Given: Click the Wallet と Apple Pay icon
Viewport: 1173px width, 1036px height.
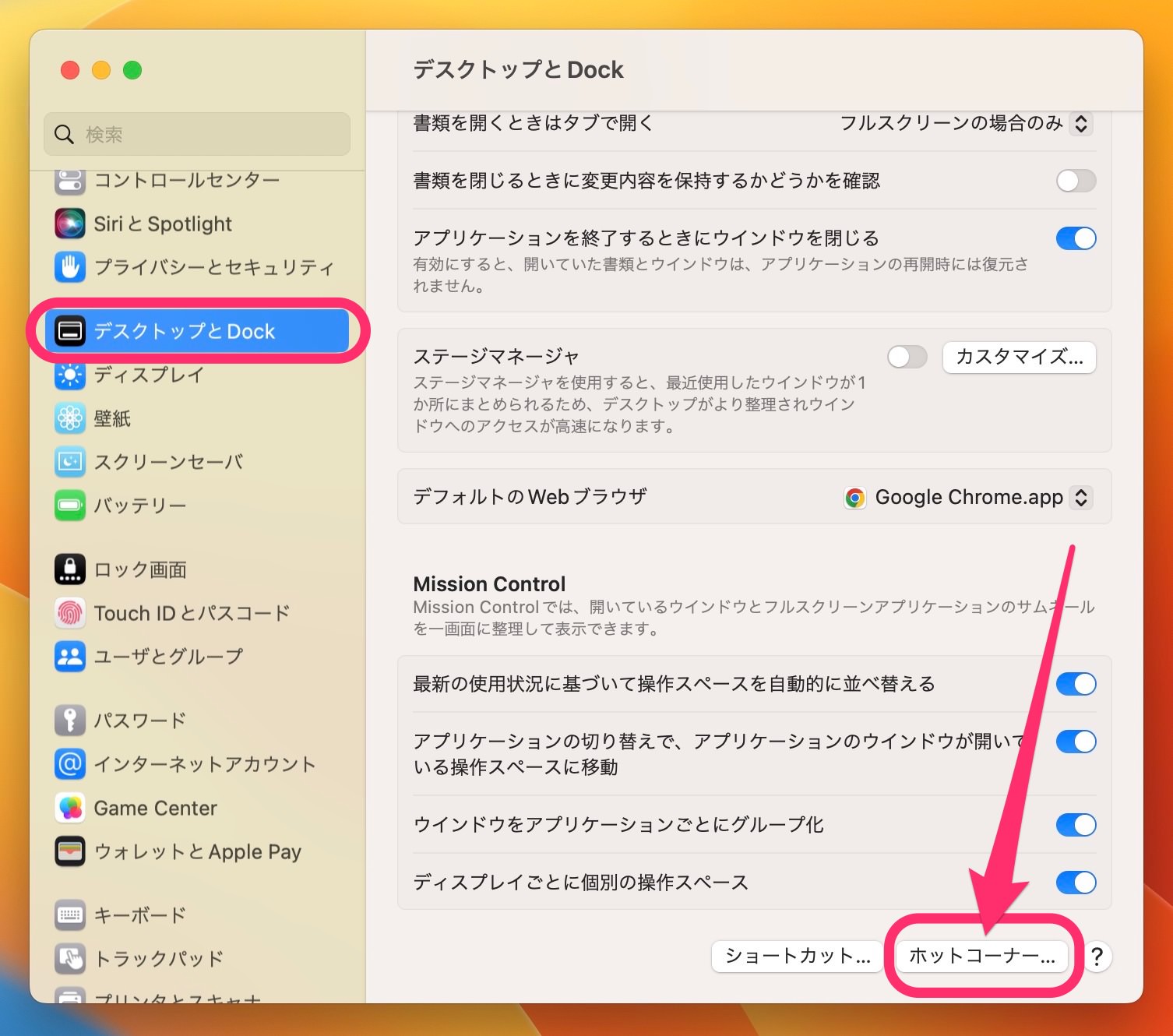Looking at the screenshot, I should 70,851.
